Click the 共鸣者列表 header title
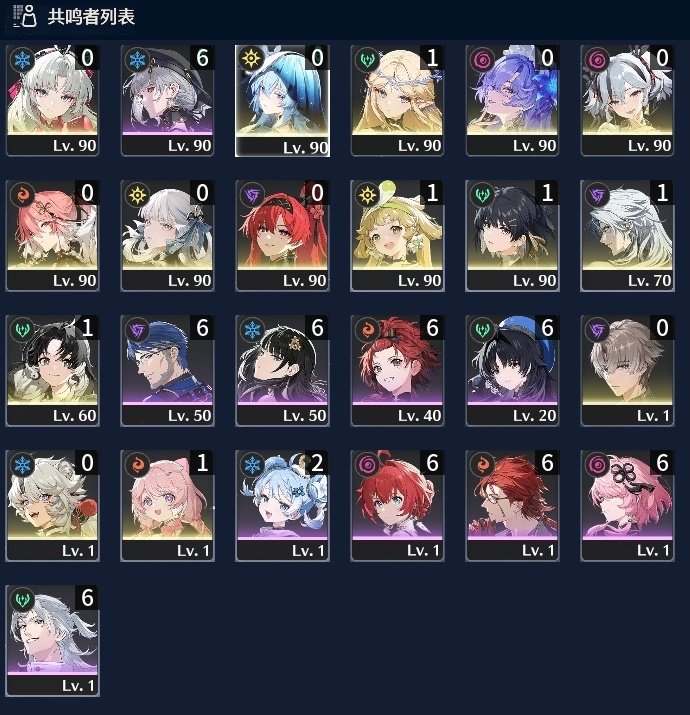The width and height of the screenshot is (690, 715). coord(91,17)
